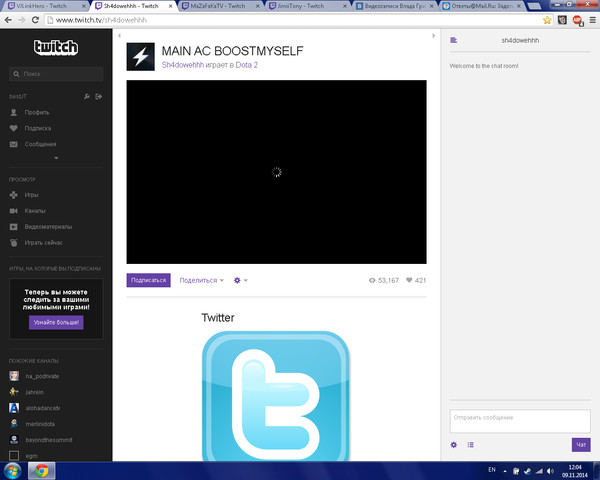Open chat settings gear icon

pos(454,445)
